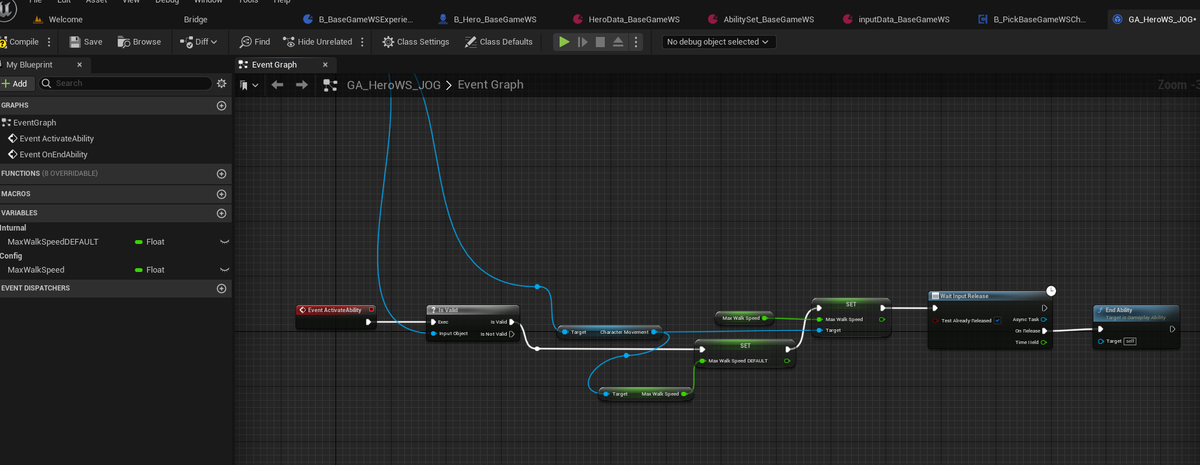Focus the My Blueprint search field
The image size is (1200, 465).
pyautogui.click(x=125, y=84)
